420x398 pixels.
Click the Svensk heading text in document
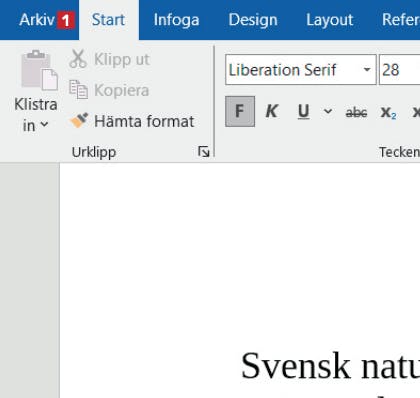tap(295, 366)
